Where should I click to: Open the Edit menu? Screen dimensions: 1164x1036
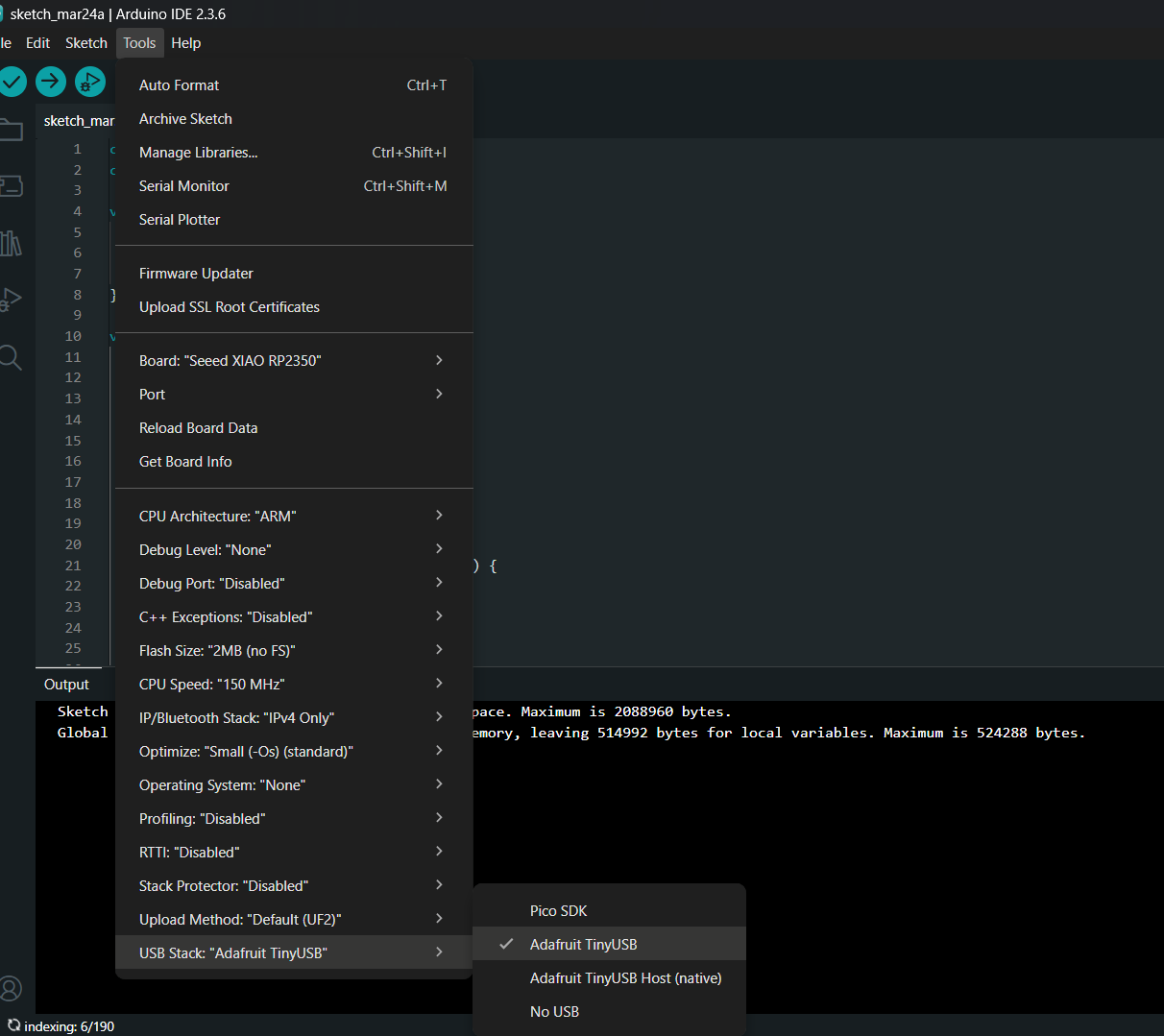tap(37, 43)
